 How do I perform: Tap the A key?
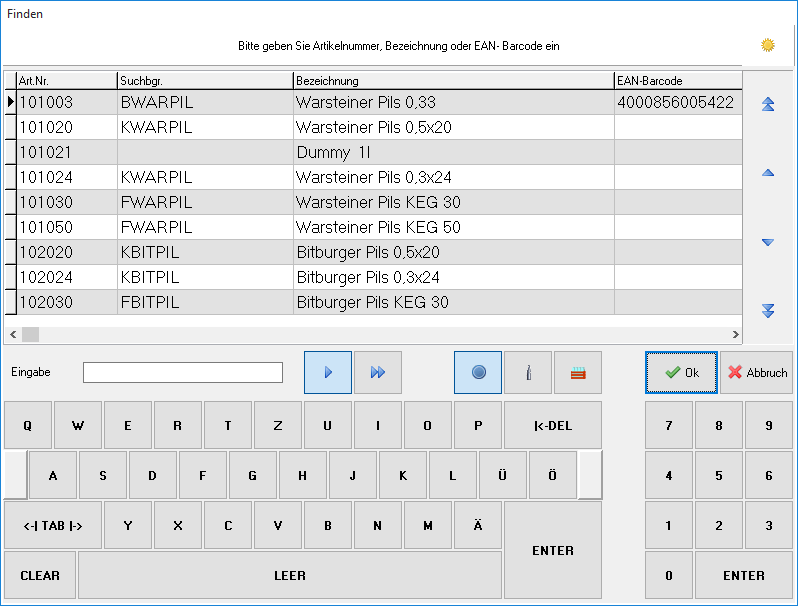(x=53, y=475)
